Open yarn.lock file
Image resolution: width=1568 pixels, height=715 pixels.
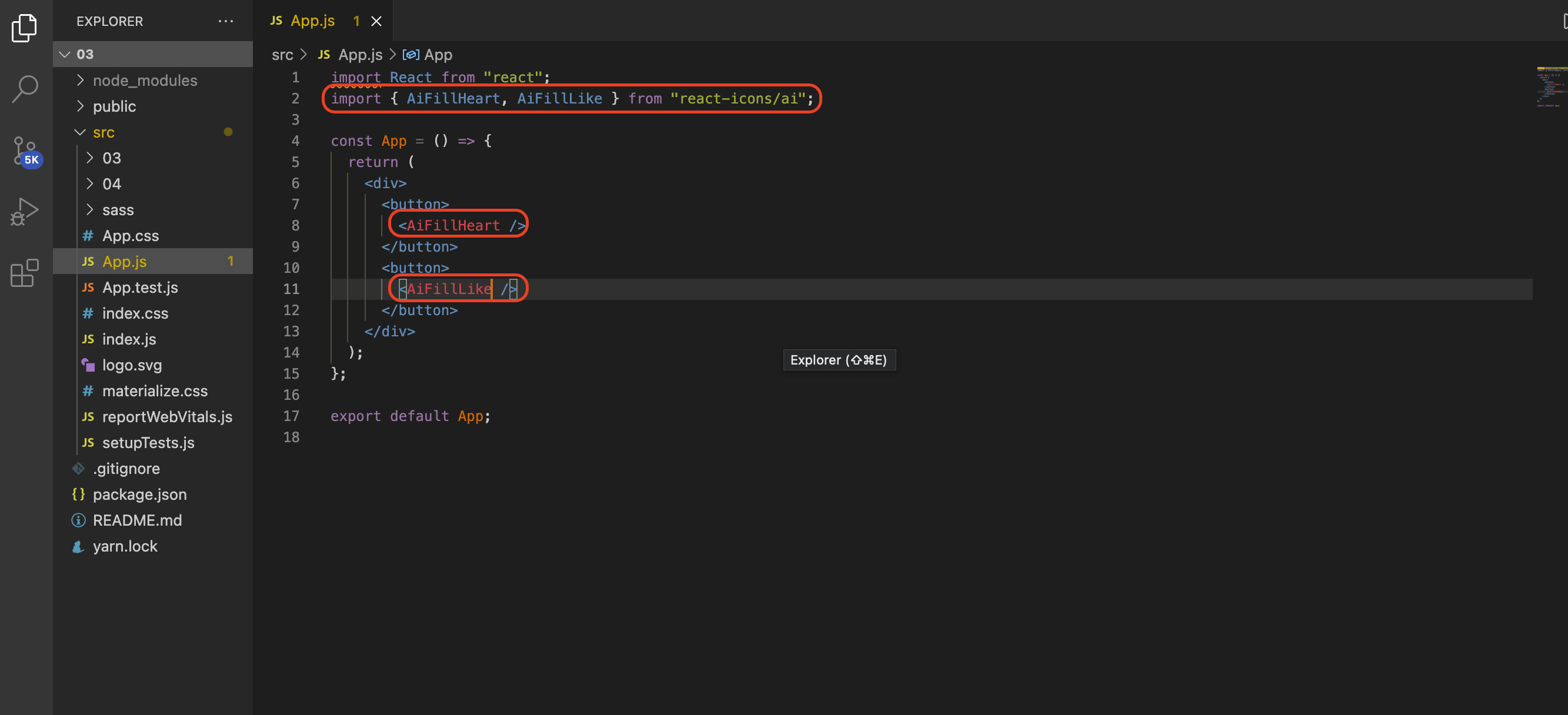pos(125,546)
